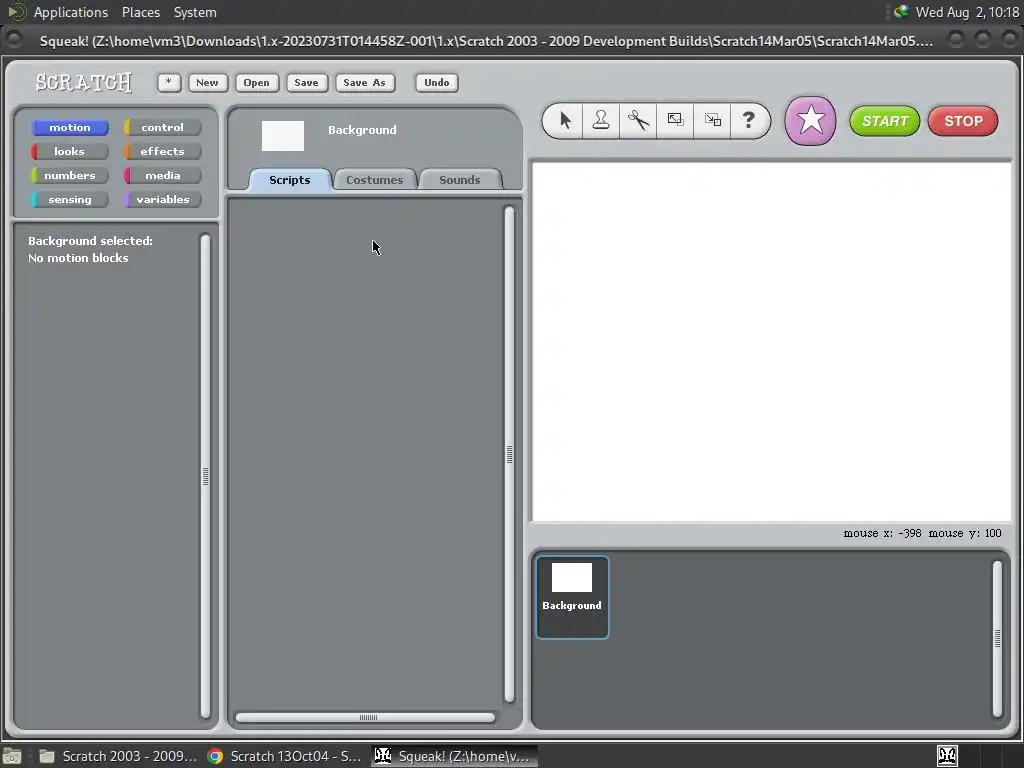Click the 'Background selected:' text
This screenshot has height=768, width=1024.
(90, 241)
